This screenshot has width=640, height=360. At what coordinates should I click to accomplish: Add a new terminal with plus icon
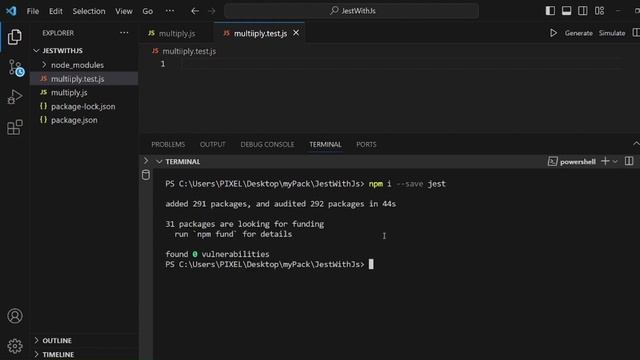(x=605, y=161)
